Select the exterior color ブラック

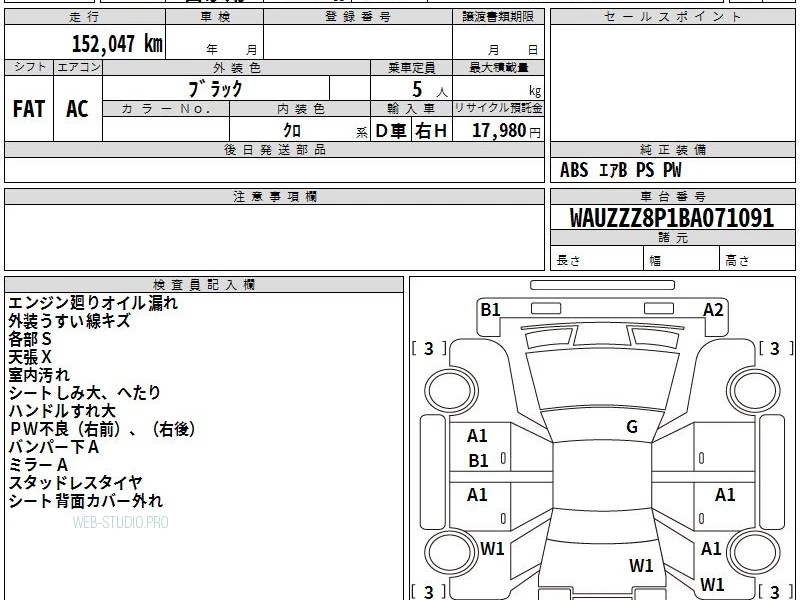pyautogui.click(x=215, y=89)
